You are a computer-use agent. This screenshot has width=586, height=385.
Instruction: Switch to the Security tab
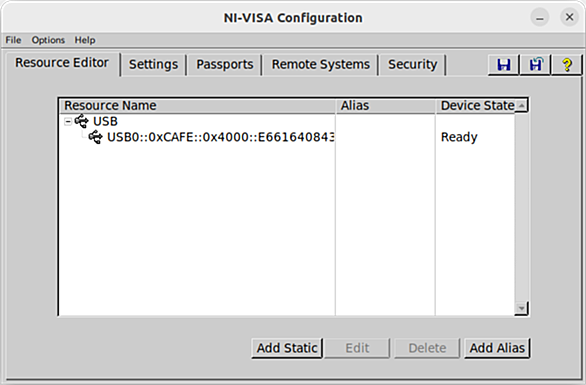[412, 65]
